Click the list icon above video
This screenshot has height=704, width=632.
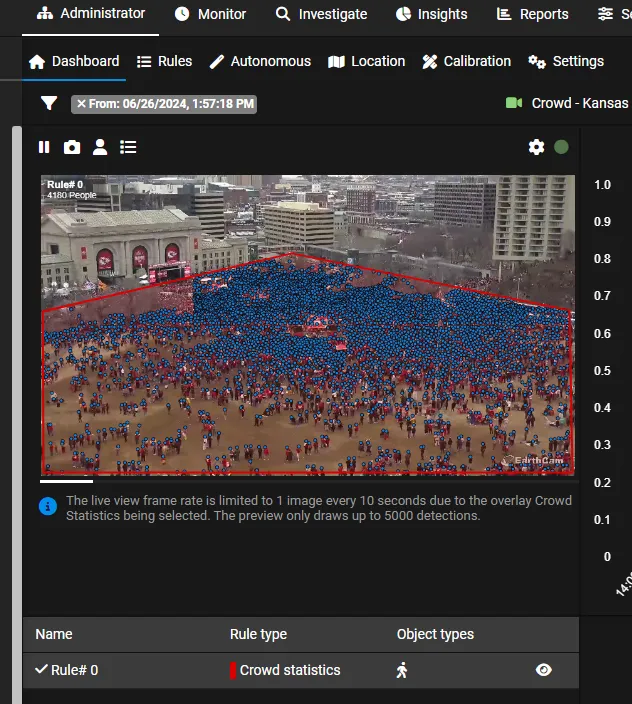point(128,147)
